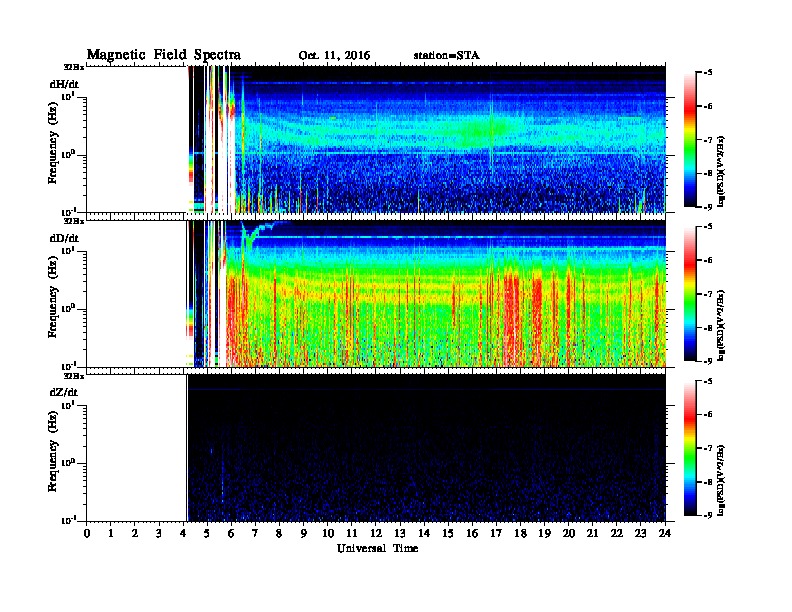Click the hour "14" tick label
This screenshot has height=612, width=792.
coord(424,533)
